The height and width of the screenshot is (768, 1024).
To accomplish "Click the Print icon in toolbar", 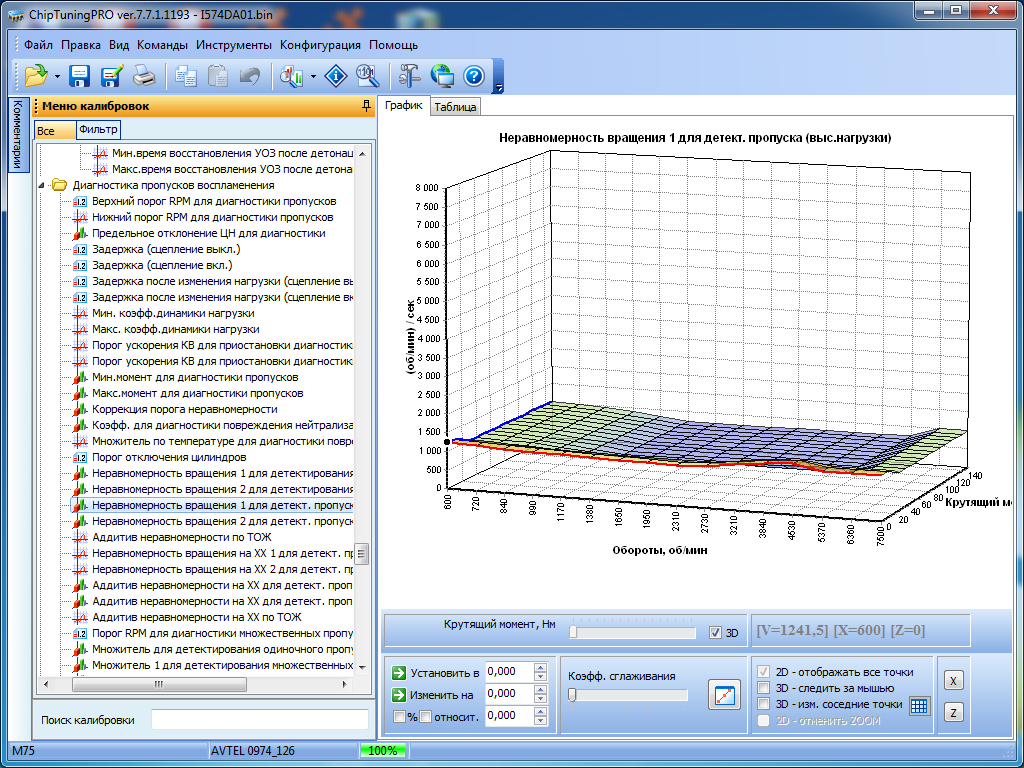I will click(144, 76).
